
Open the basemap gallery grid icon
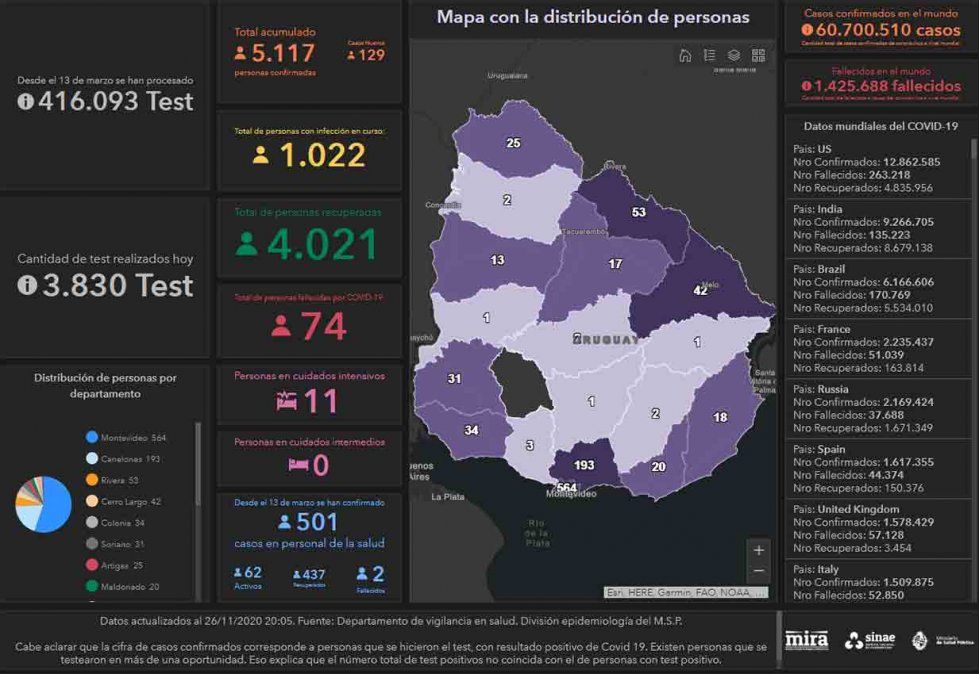coord(758,56)
